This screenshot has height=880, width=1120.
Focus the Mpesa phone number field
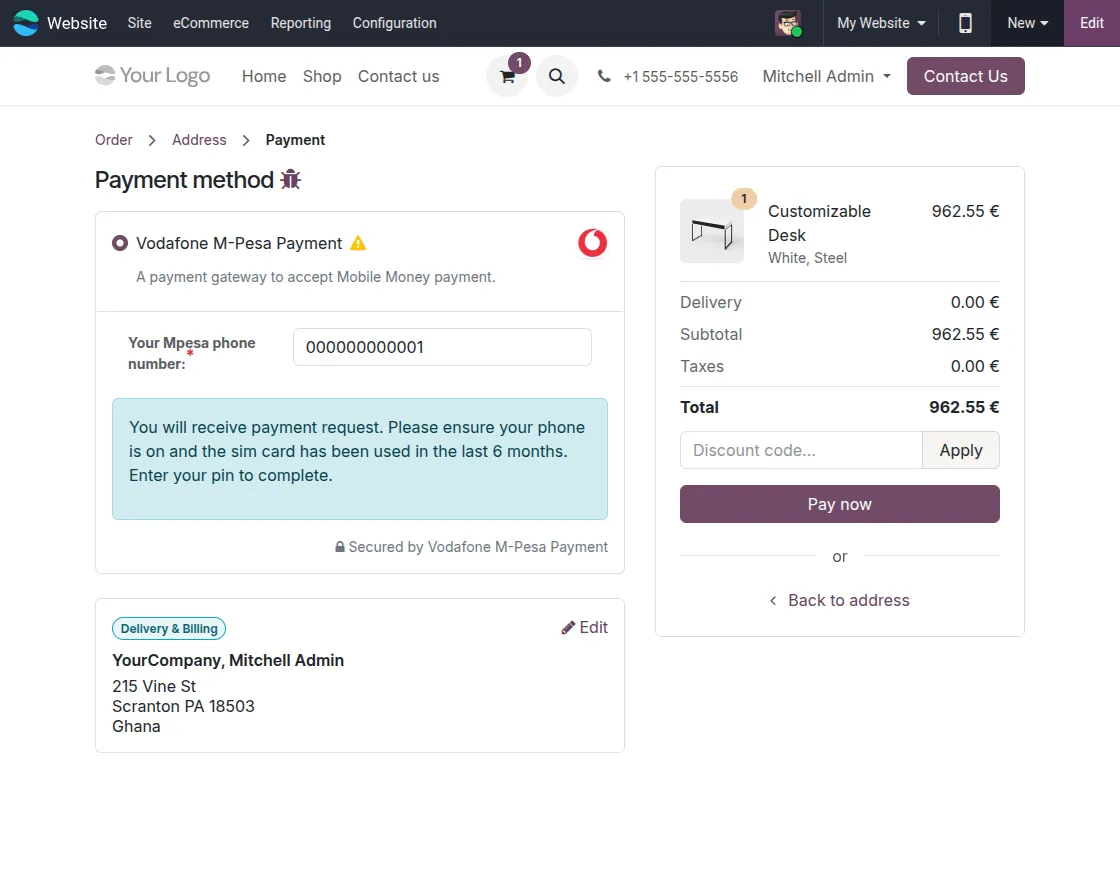[442, 347]
